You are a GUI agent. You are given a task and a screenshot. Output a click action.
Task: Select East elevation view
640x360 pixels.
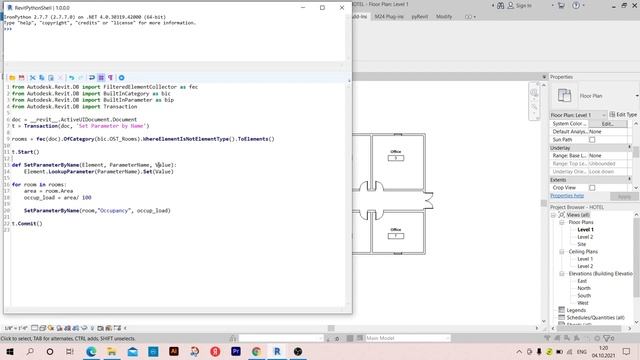tap(582, 281)
